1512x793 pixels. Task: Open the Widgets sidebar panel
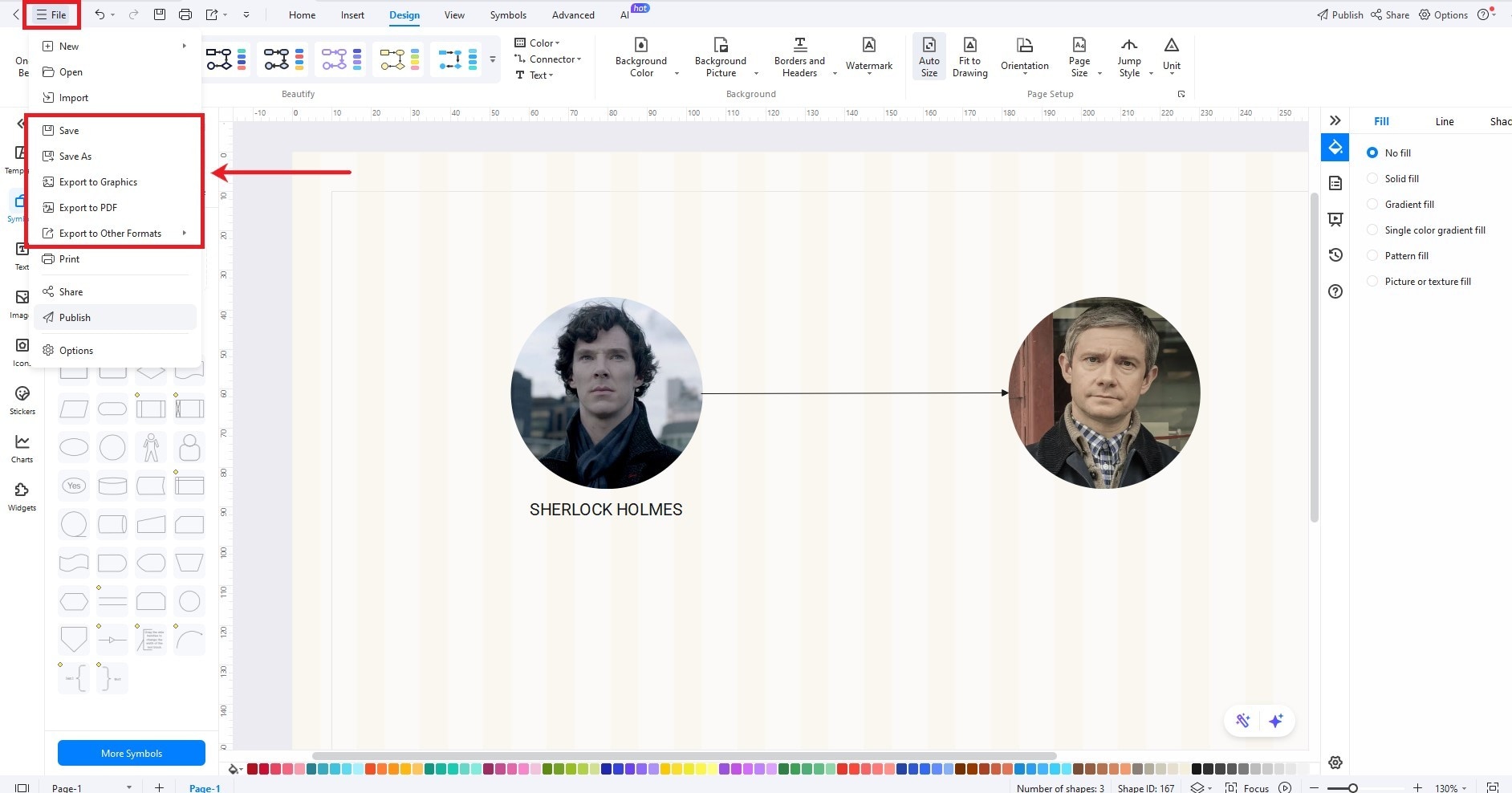[x=22, y=496]
